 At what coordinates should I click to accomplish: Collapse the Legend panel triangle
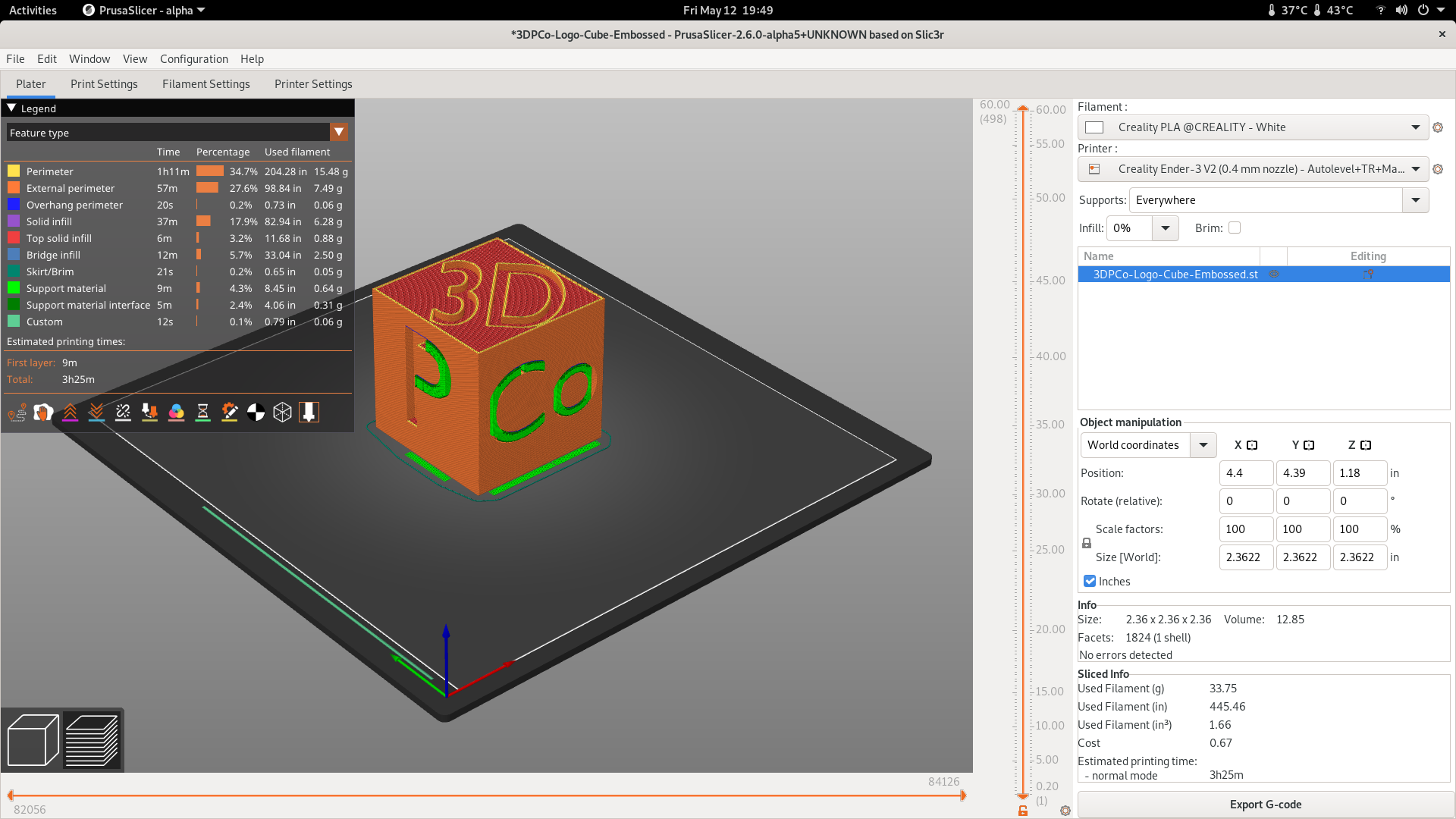pos(11,108)
